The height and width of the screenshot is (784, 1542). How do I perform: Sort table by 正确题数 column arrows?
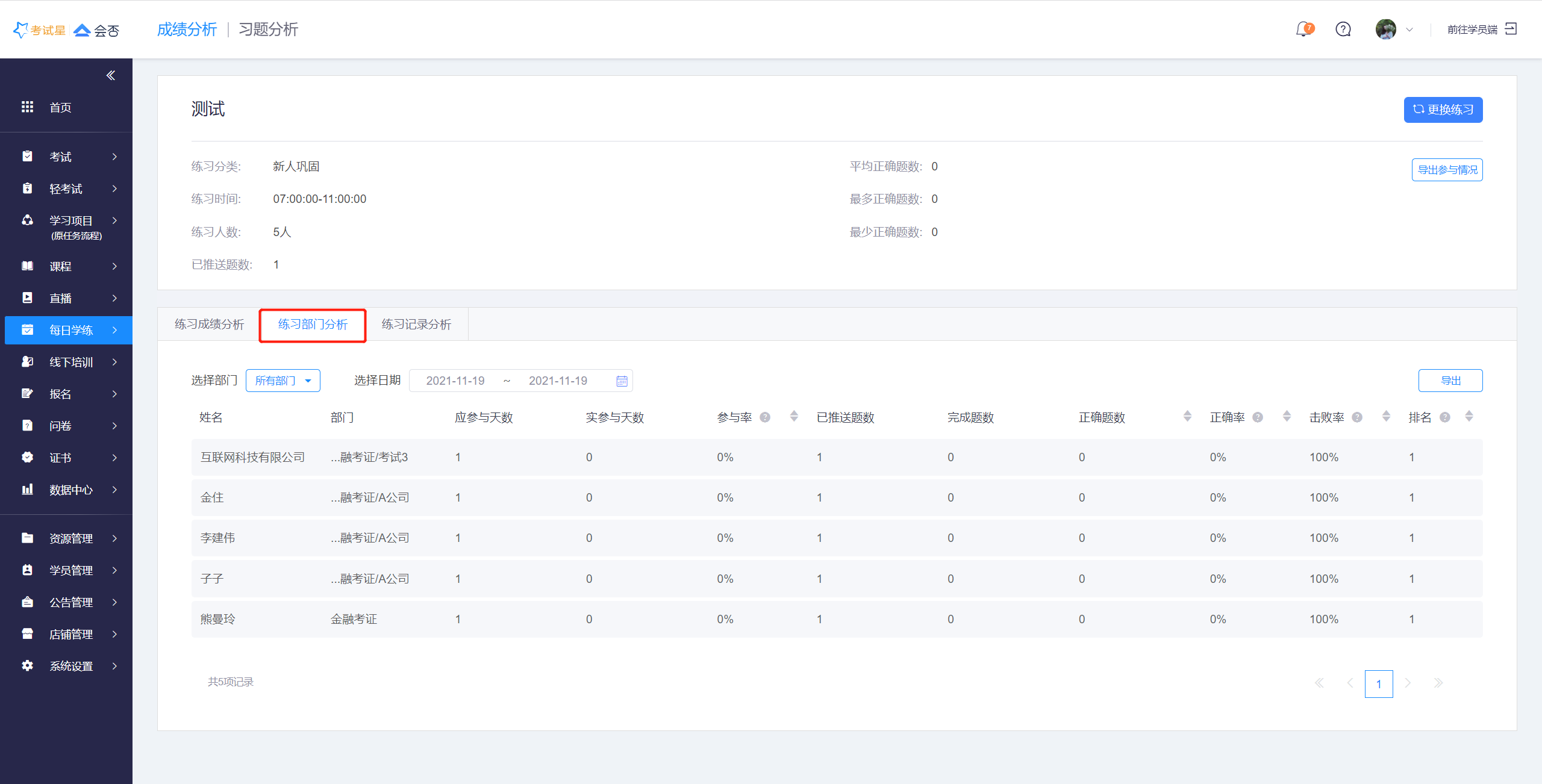1187,416
